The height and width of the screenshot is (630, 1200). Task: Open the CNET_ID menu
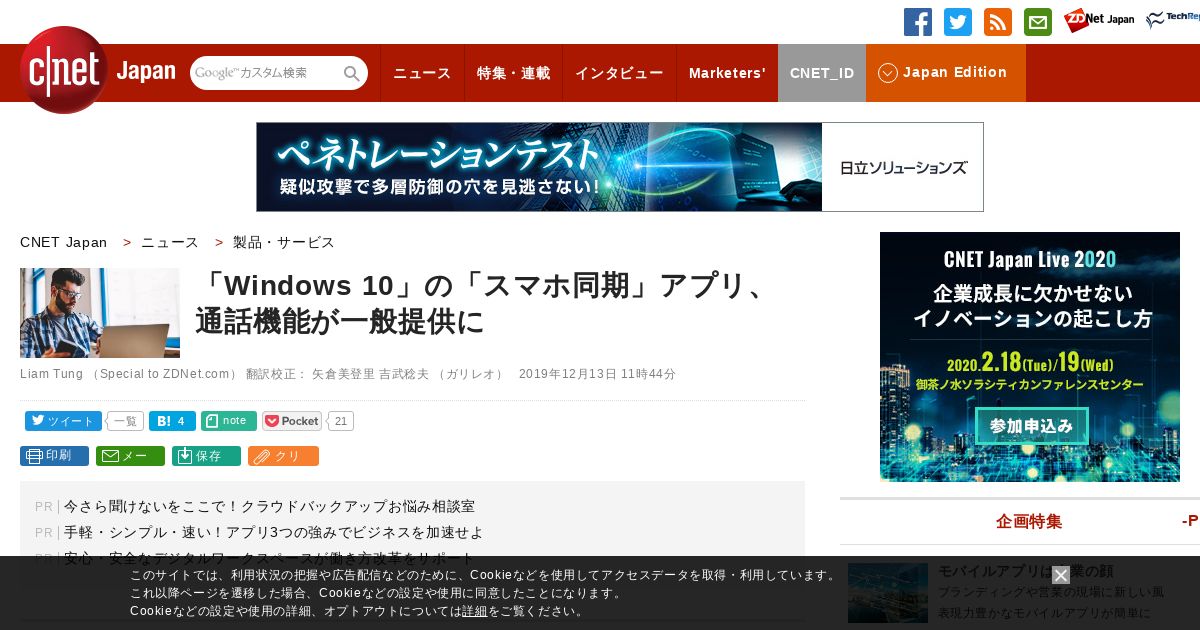coord(822,73)
